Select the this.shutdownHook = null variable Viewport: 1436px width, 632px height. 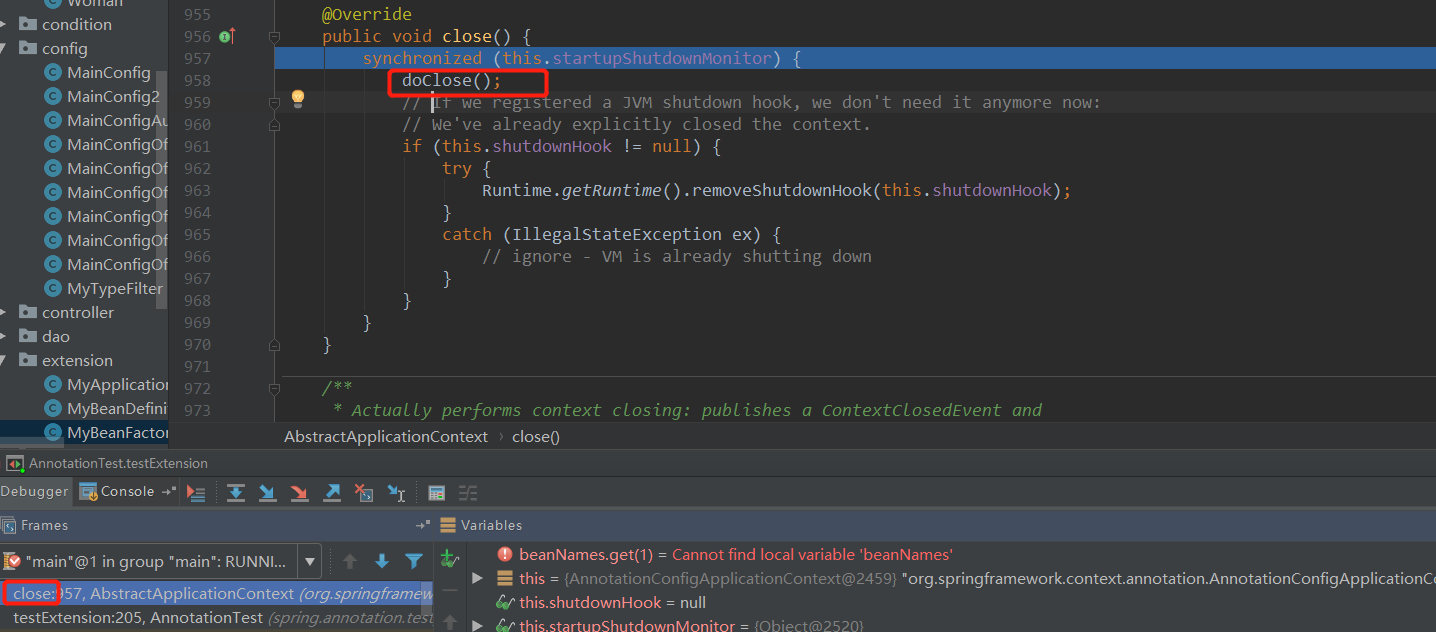click(612, 602)
